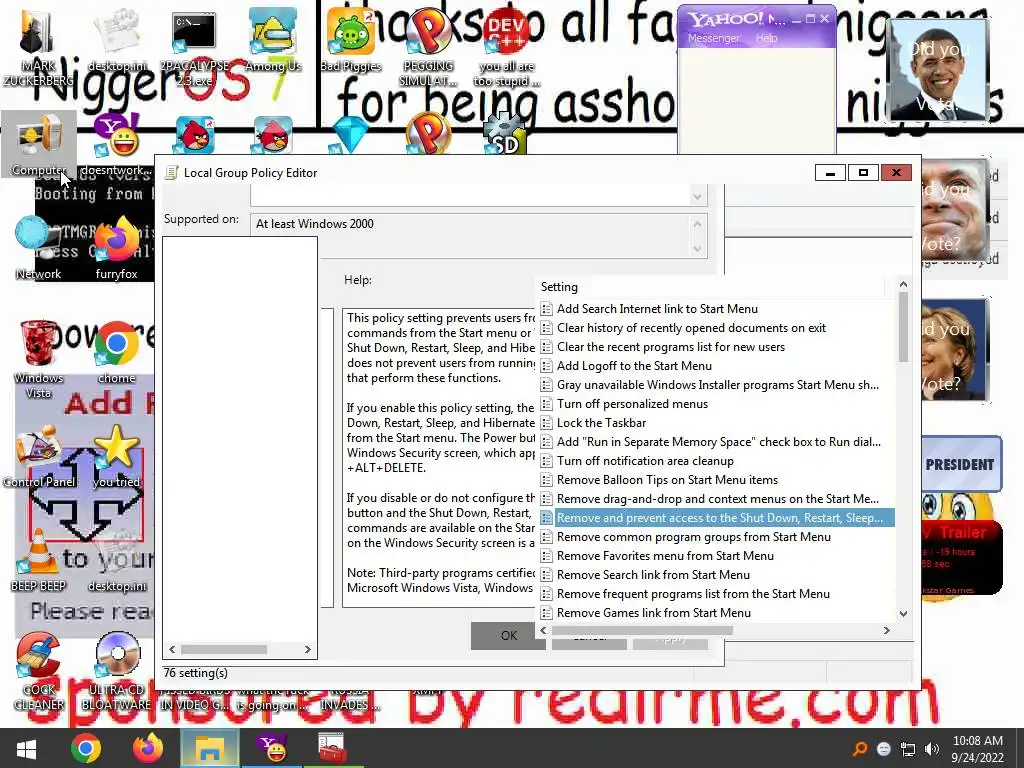The width and height of the screenshot is (1024, 768).
Task: Open File Explorer from the taskbar
Action: pos(209,748)
